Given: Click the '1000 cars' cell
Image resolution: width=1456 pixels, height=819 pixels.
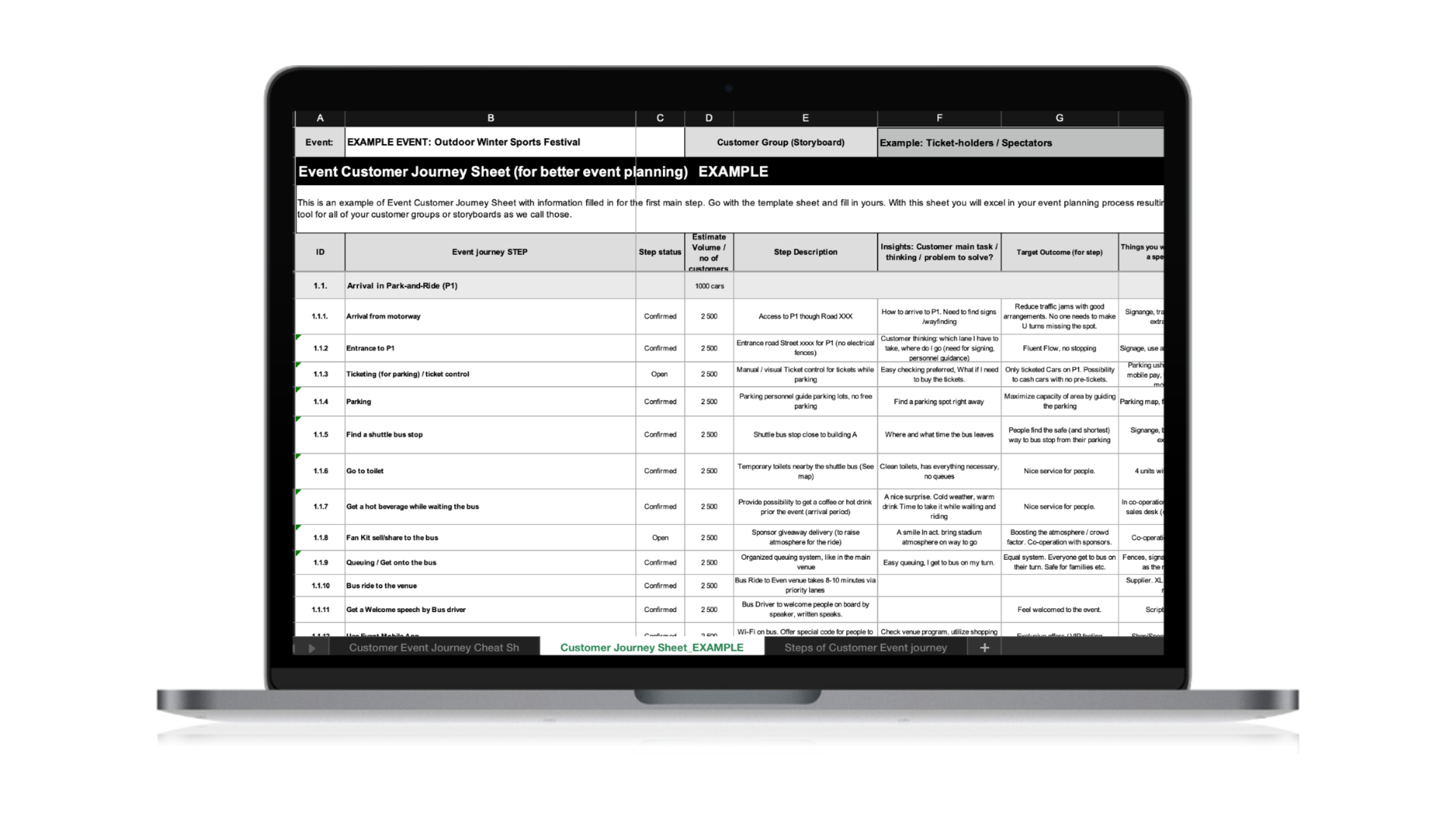Looking at the screenshot, I should 709,286.
